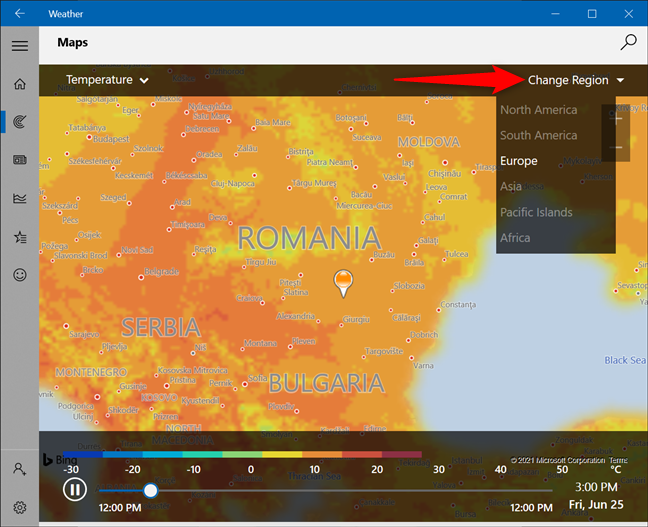The height and width of the screenshot is (527, 648).
Task: Choose Europe in region list
Action: click(519, 161)
